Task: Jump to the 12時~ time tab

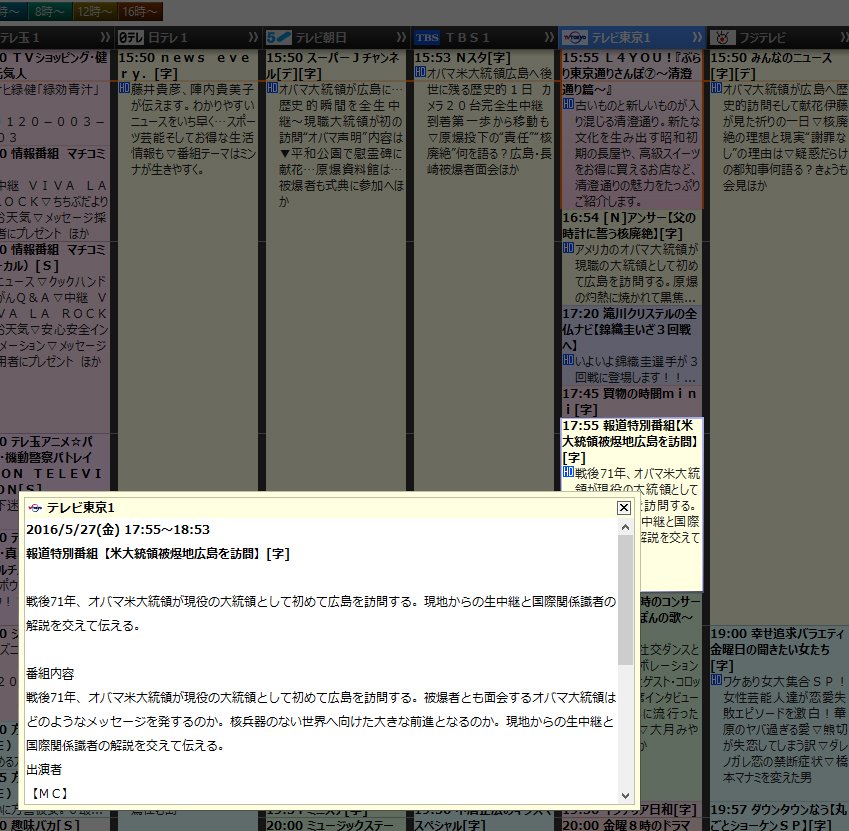Action: click(x=93, y=11)
